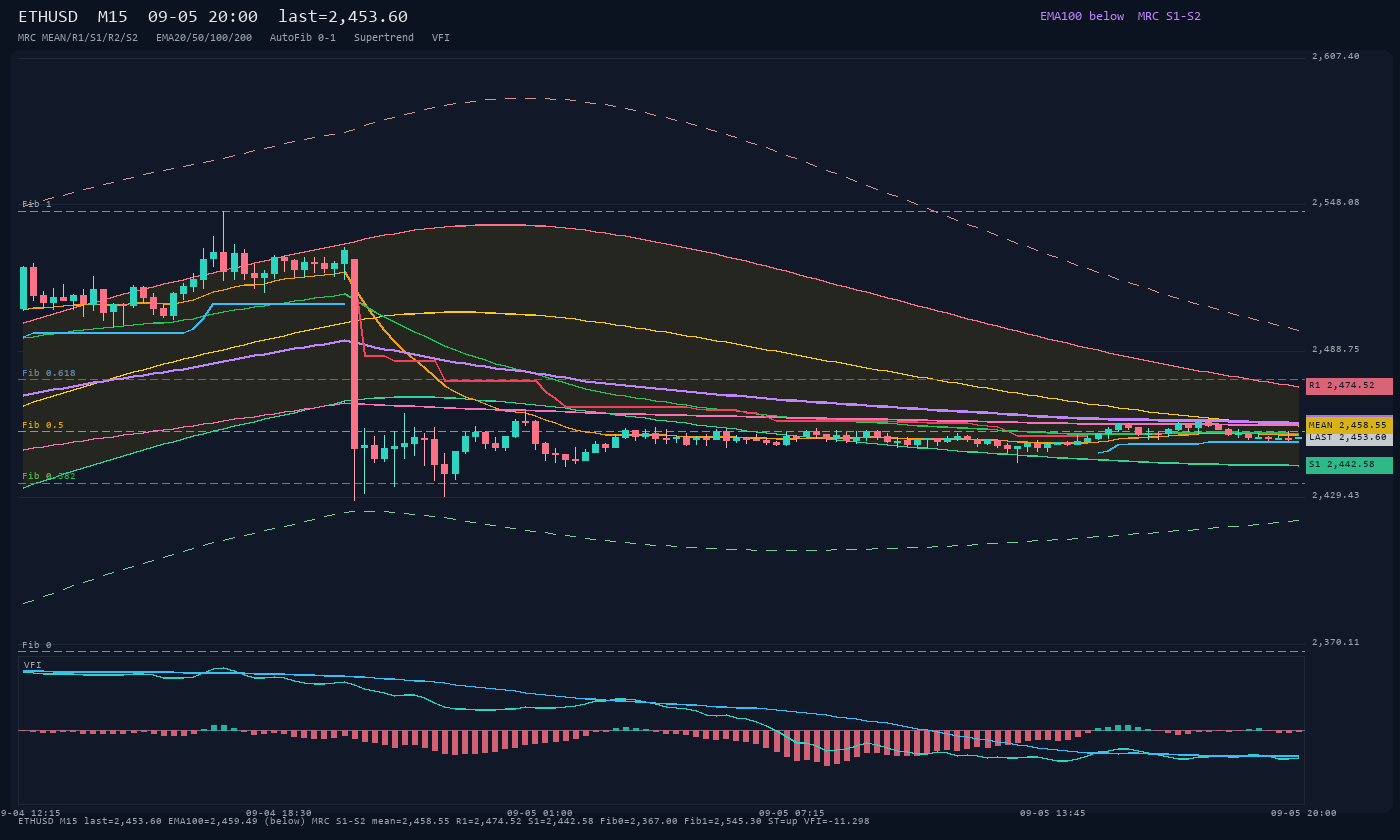Click the 2,607.40 price axis value
This screenshot has width=1400, height=840.
[x=1335, y=56]
